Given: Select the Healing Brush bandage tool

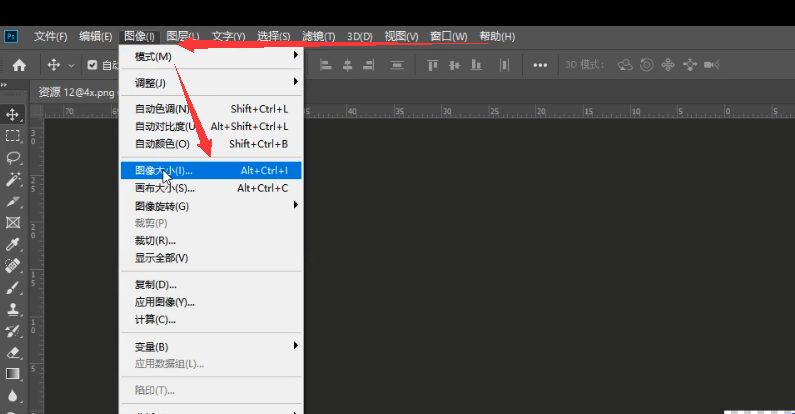Looking at the screenshot, I should click(13, 266).
